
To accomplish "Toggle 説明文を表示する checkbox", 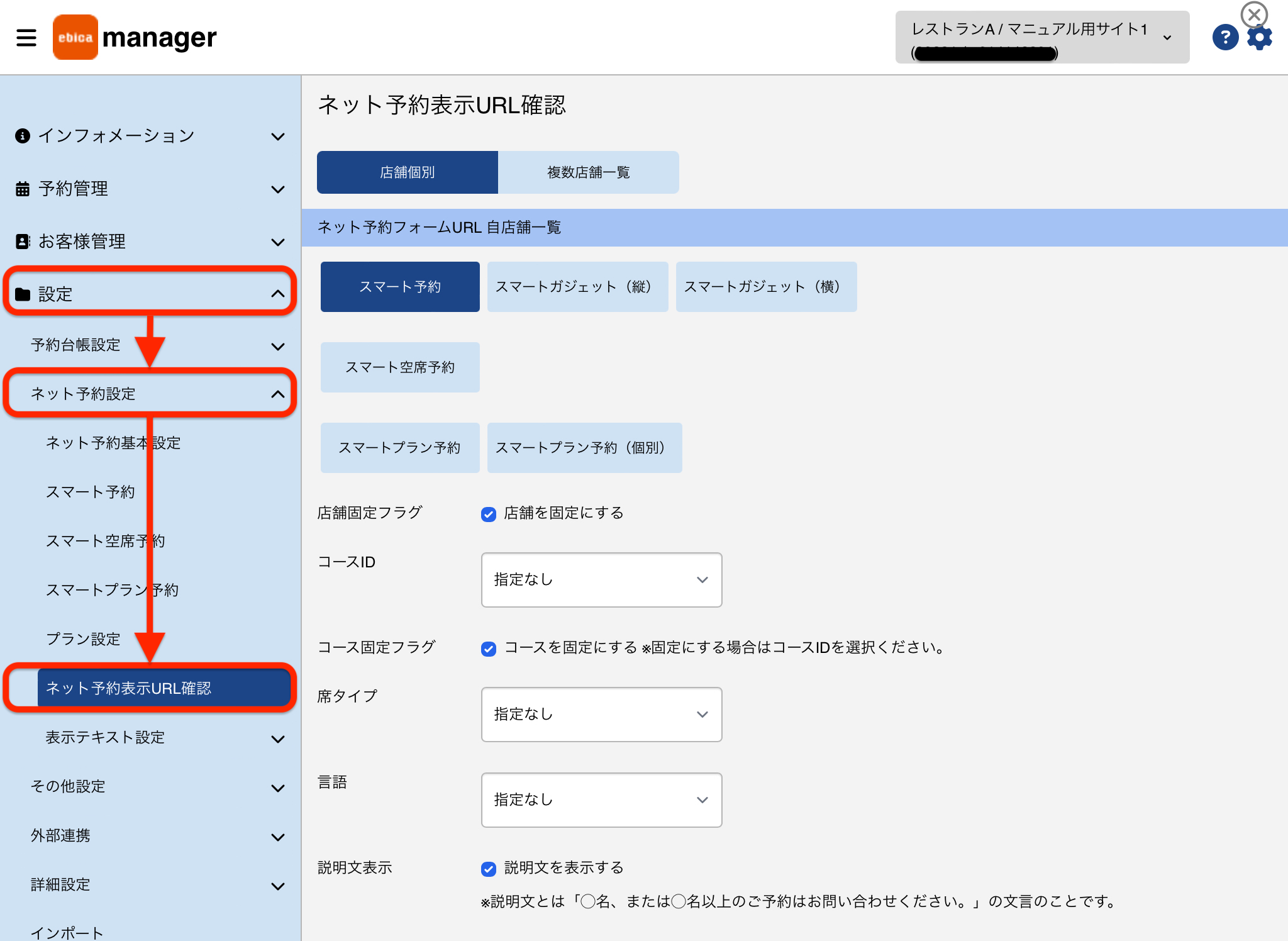I will (489, 869).
